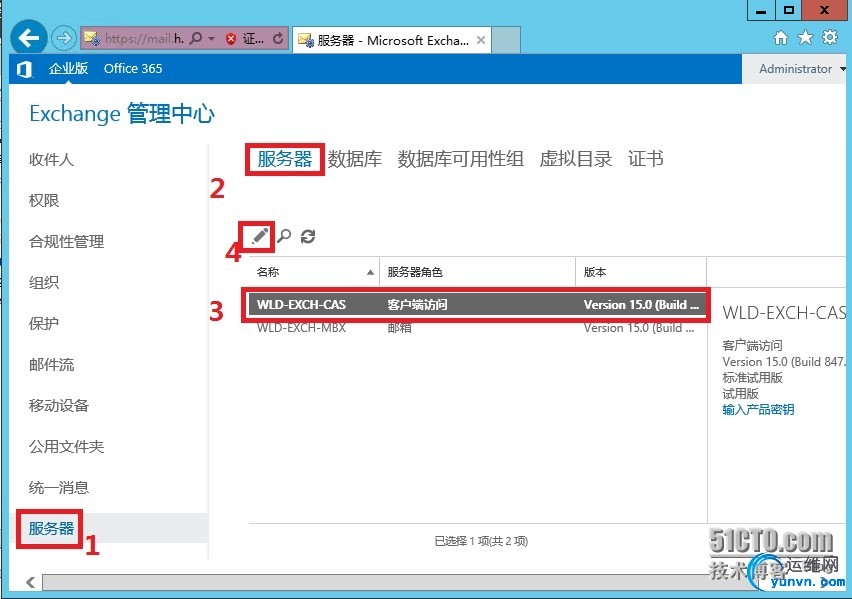852x599 pixels.
Task: Click the search magnifier in address bar
Action: tap(196, 38)
